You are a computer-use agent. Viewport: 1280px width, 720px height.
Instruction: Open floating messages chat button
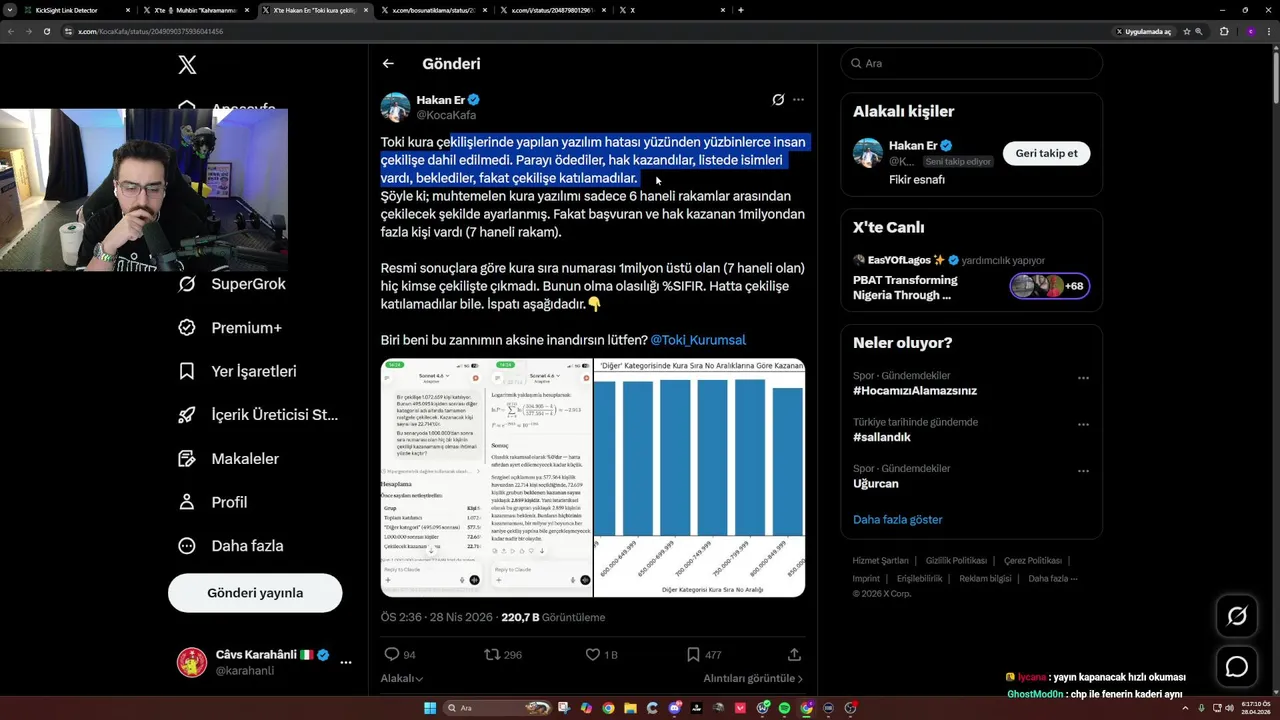(x=1237, y=667)
